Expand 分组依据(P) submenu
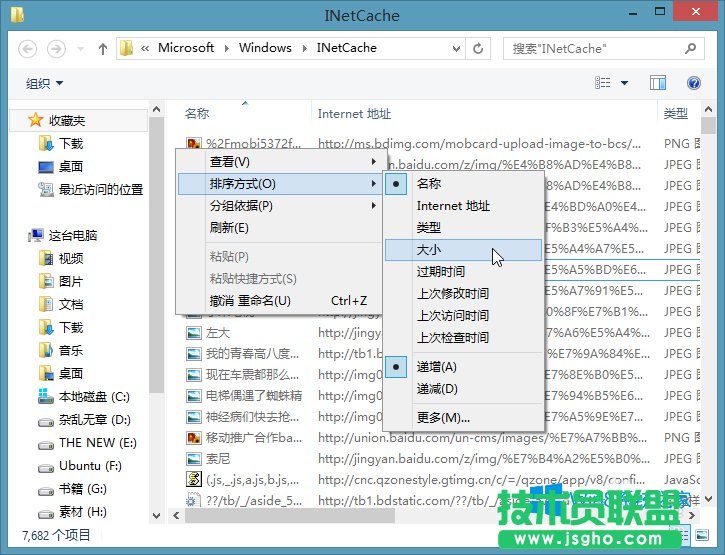Image resolution: width=725 pixels, height=555 pixels. click(x=281, y=206)
